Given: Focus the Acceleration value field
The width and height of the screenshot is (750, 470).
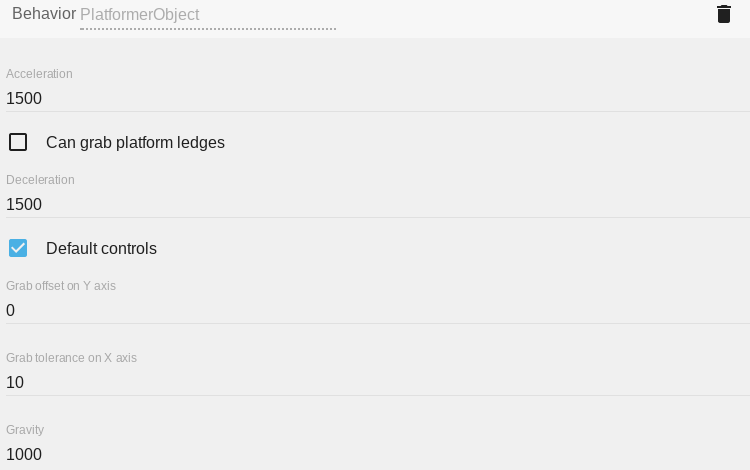Looking at the screenshot, I should 378,98.
